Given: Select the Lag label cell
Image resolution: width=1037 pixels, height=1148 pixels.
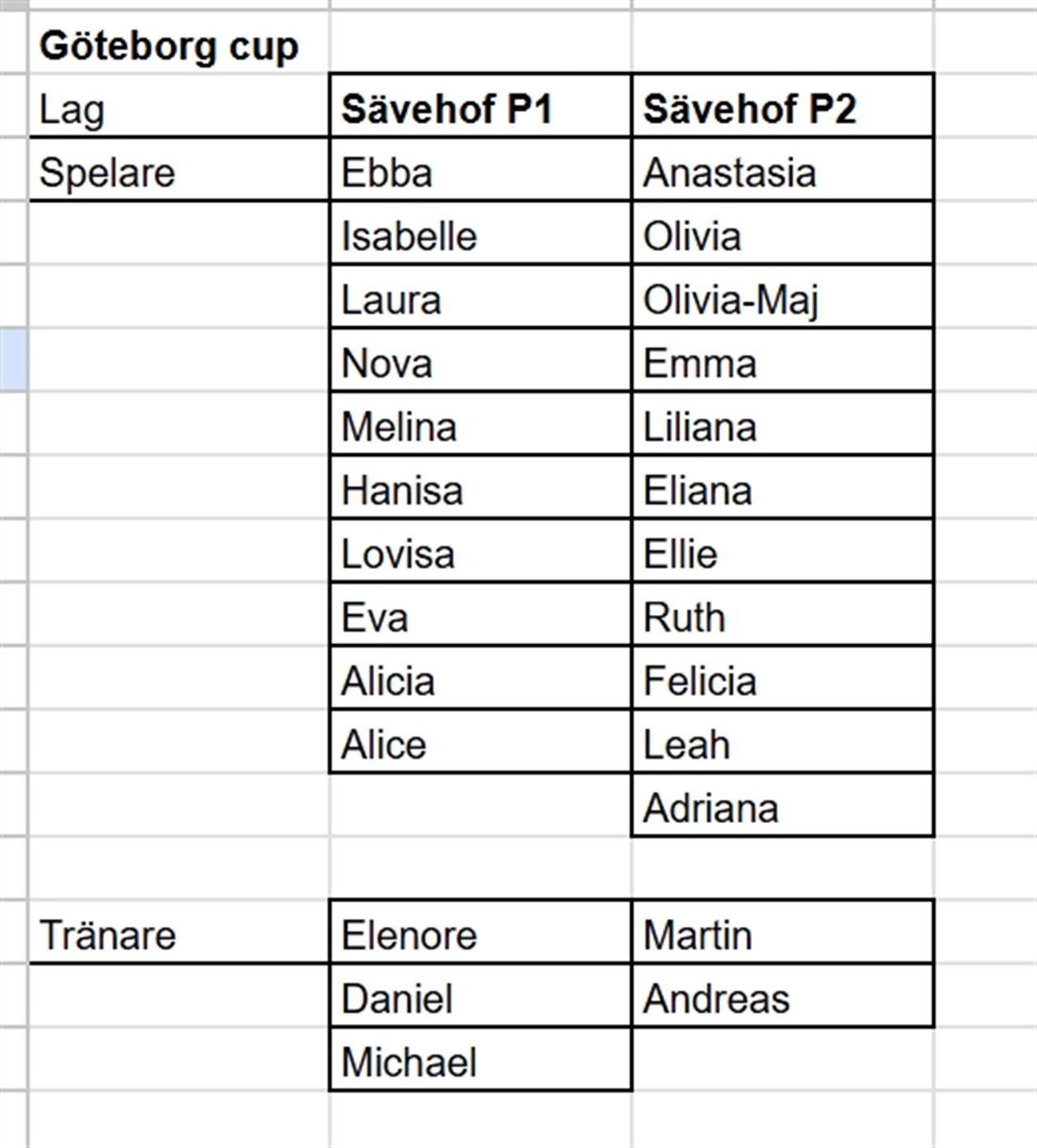Looking at the screenshot, I should [x=178, y=106].
